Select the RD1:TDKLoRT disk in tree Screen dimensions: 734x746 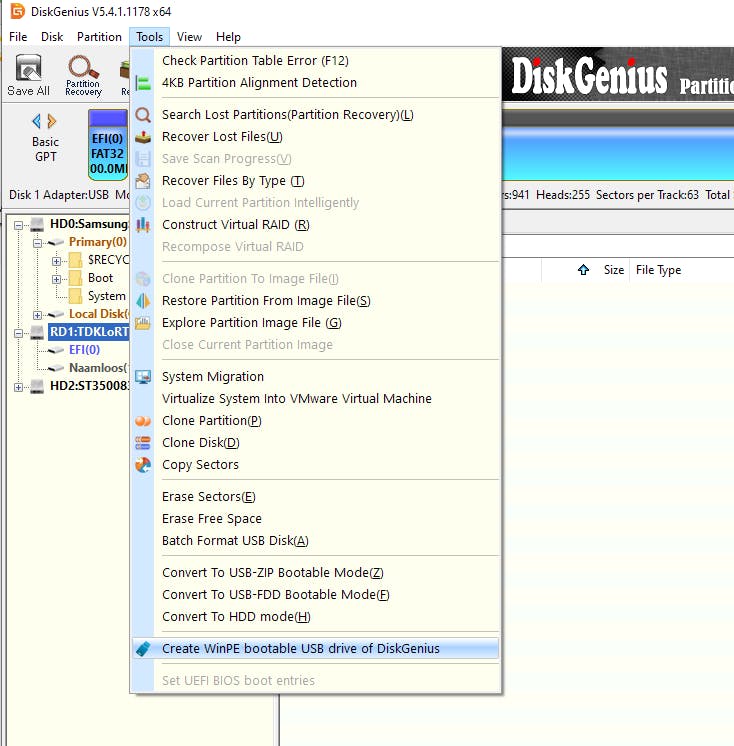(89, 332)
